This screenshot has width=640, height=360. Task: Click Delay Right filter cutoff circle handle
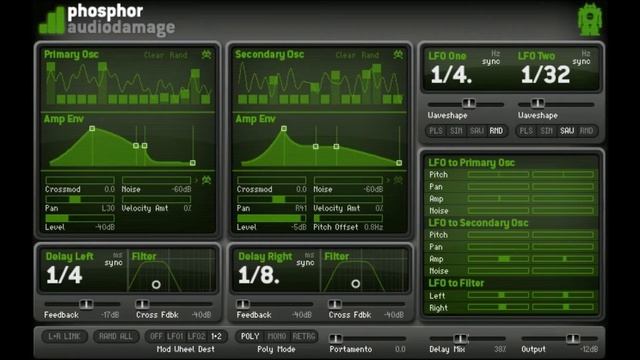tap(356, 284)
